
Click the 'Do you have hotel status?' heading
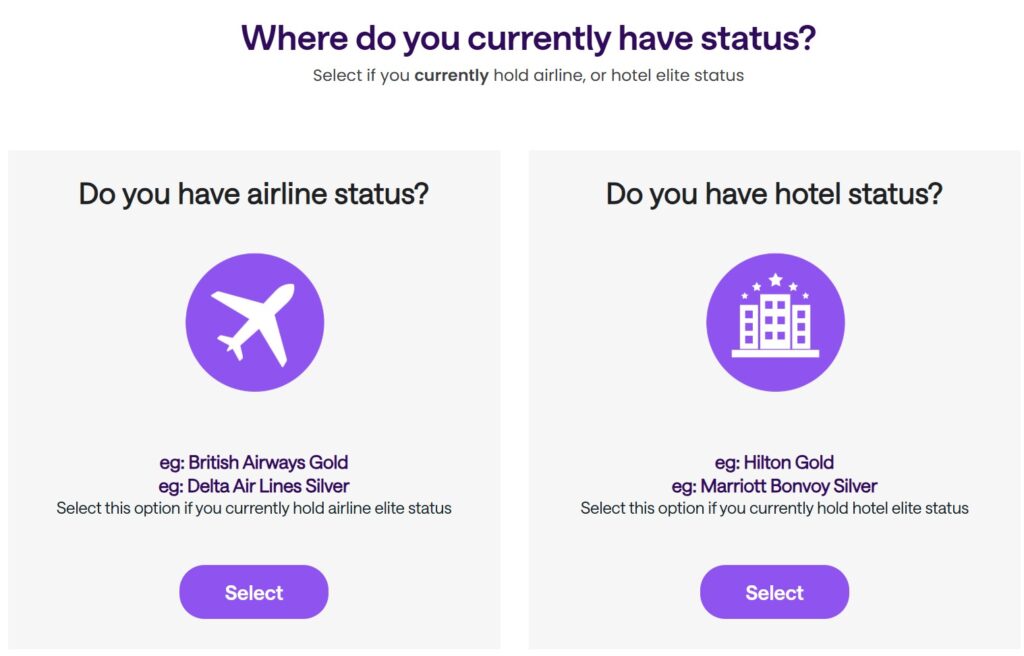pos(775,194)
